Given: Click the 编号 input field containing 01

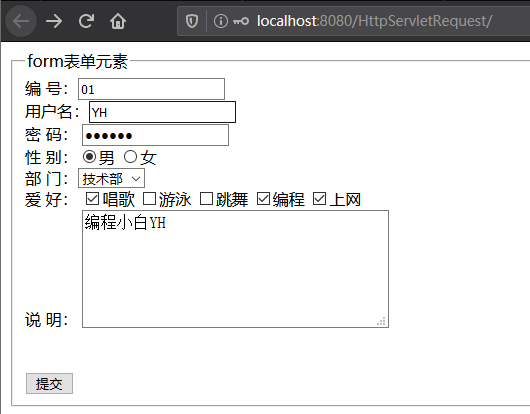Looking at the screenshot, I should tap(151, 89).
